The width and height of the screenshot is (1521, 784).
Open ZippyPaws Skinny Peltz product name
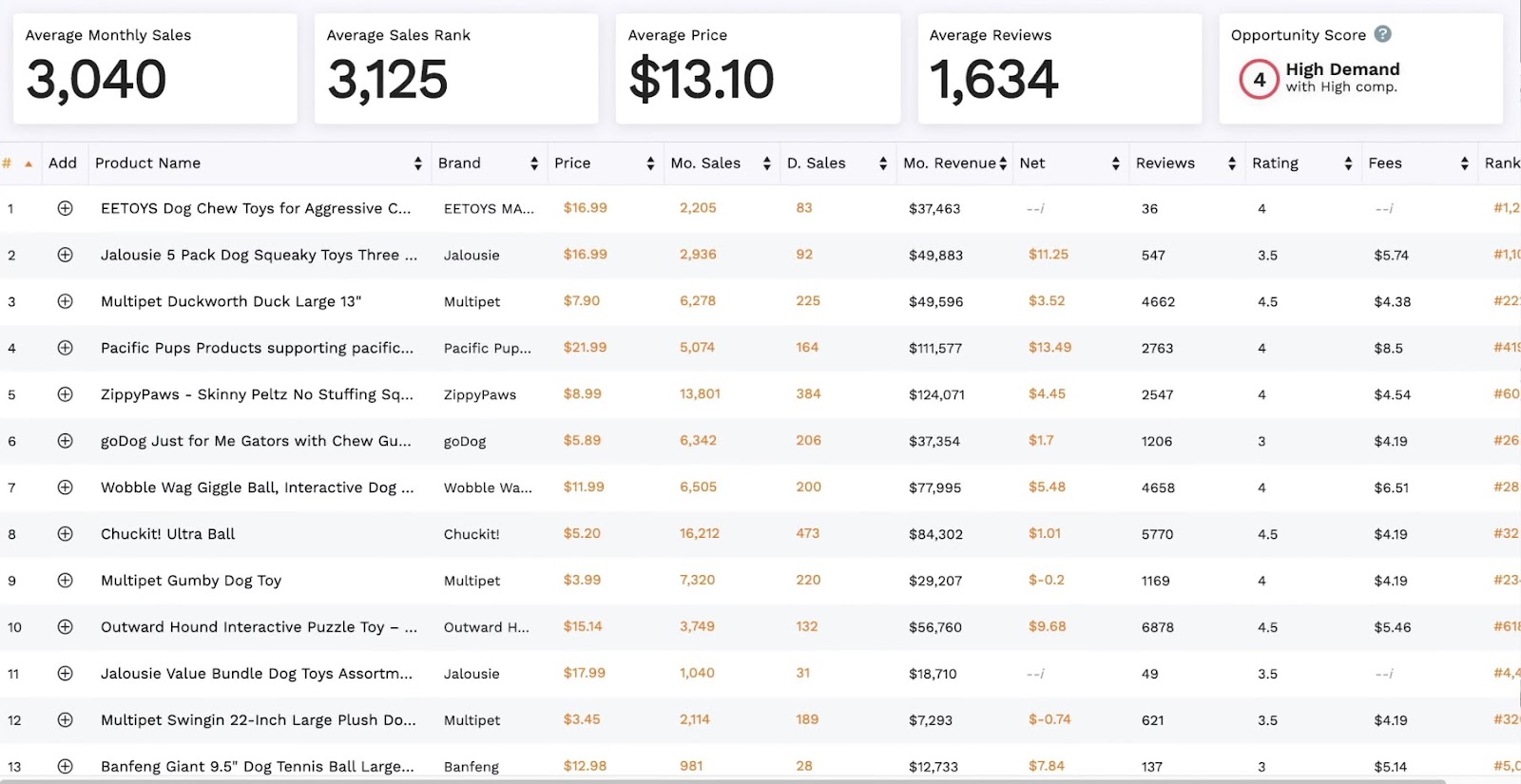257,394
